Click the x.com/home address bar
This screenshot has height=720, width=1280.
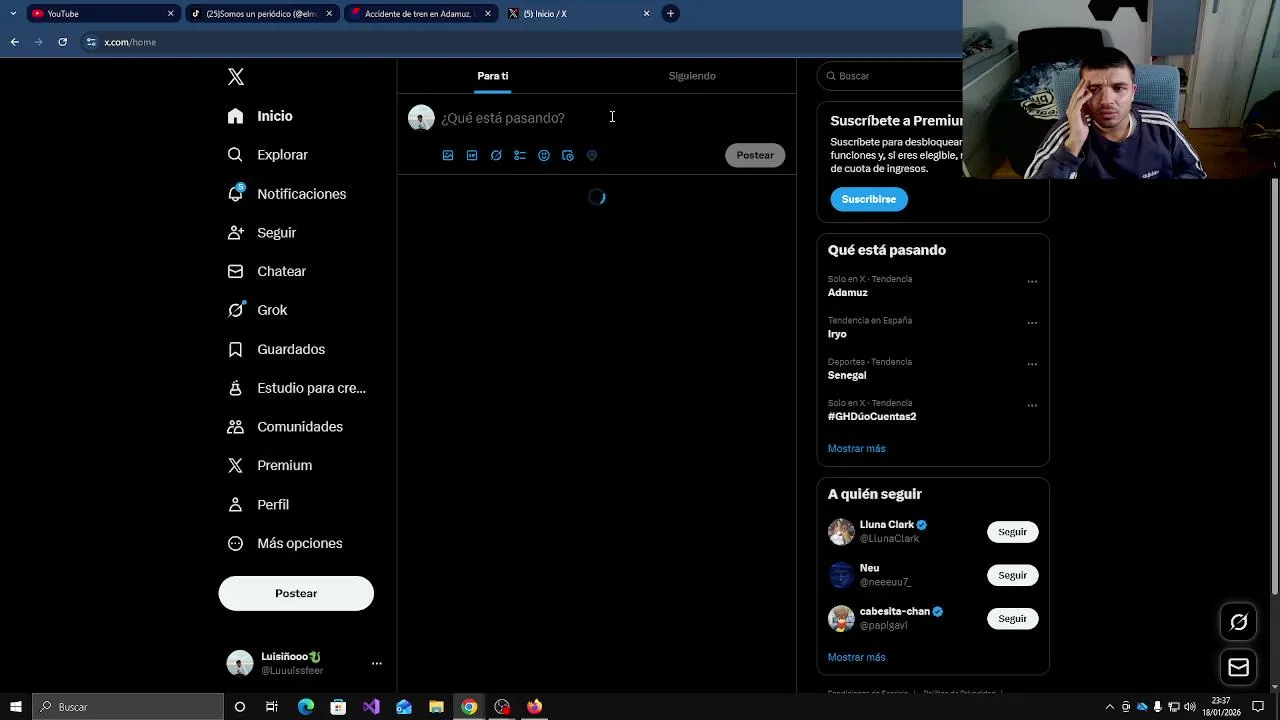coord(520,42)
